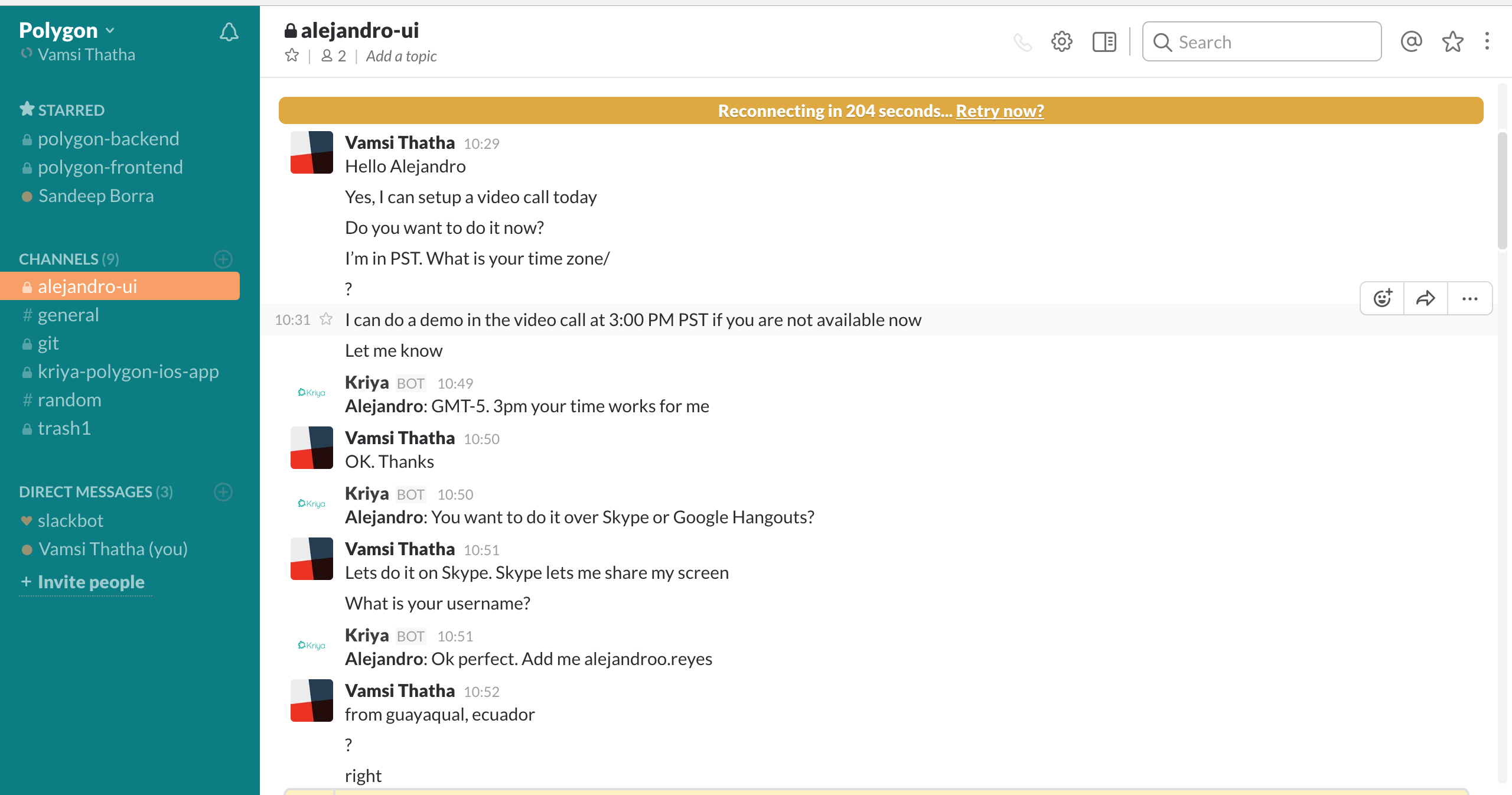The height and width of the screenshot is (795, 1512).
Task: Open starred items in the header
Action: tap(1452, 41)
